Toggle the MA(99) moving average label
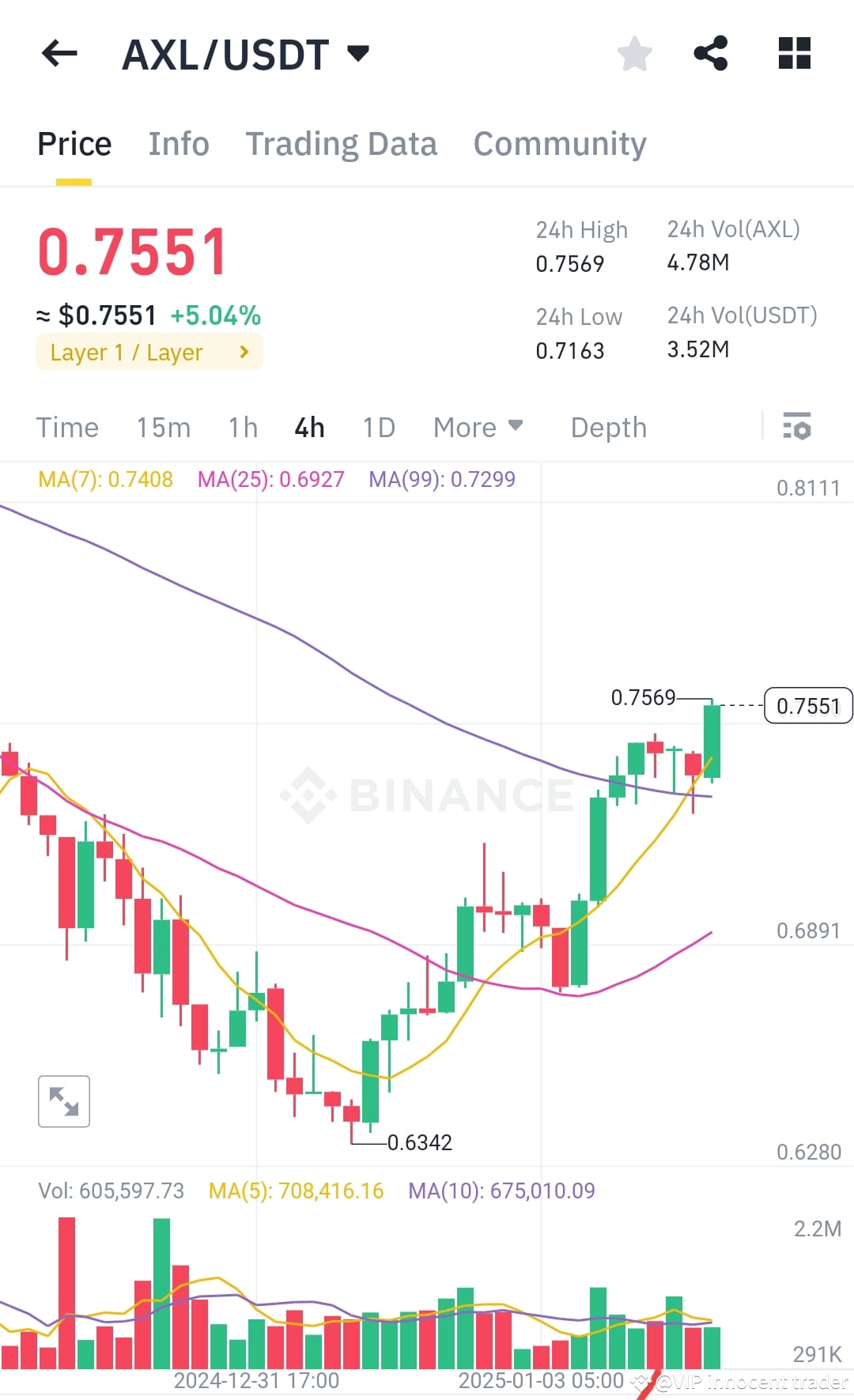Image resolution: width=854 pixels, height=1400 pixels. (441, 479)
